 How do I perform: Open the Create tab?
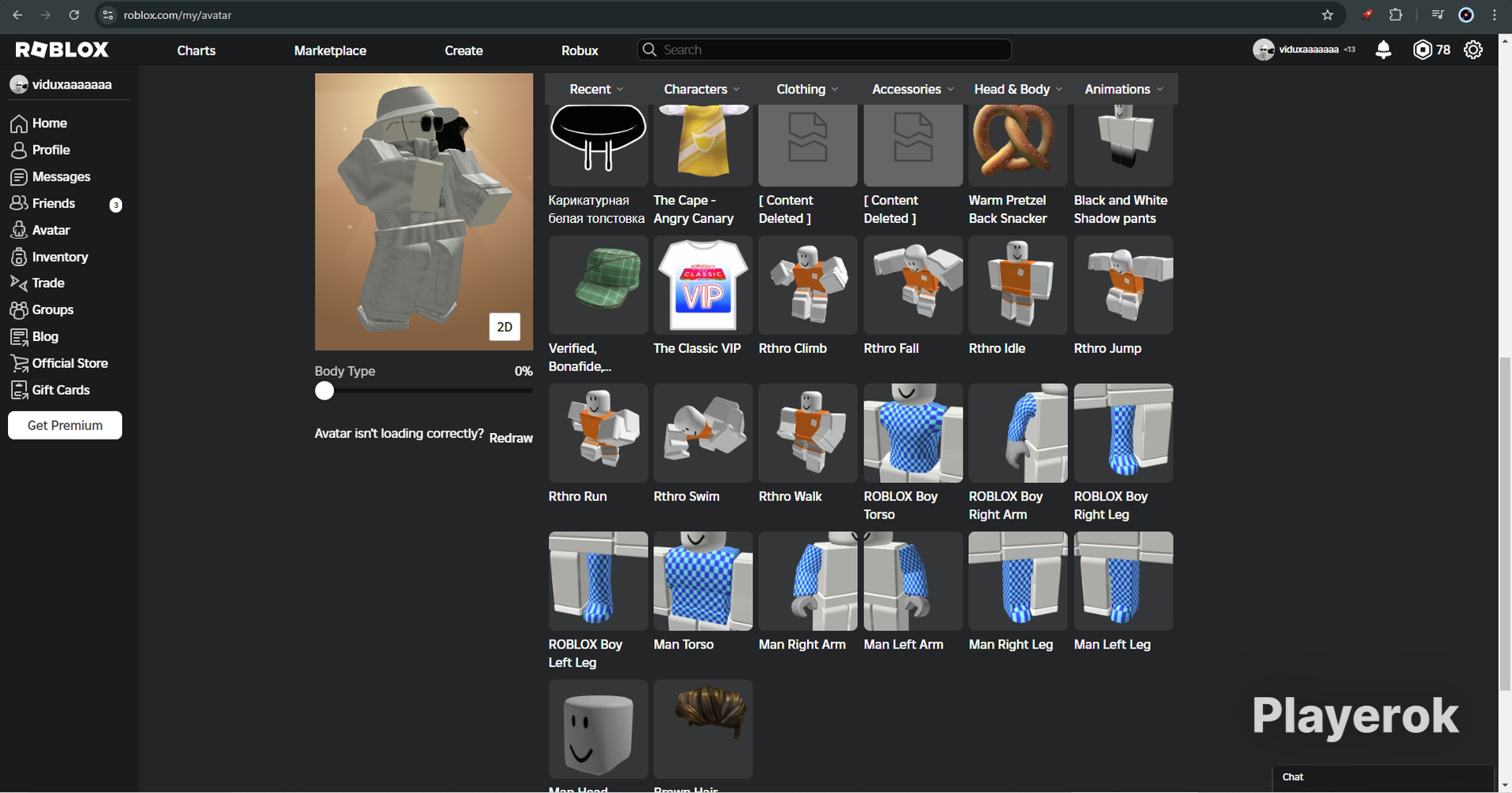(464, 51)
